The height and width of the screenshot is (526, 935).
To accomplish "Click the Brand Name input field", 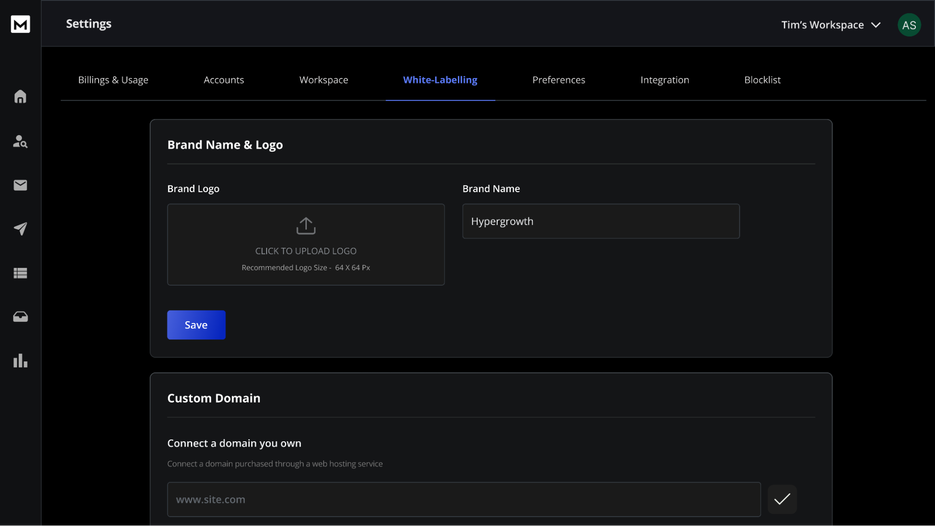I will (600, 222).
